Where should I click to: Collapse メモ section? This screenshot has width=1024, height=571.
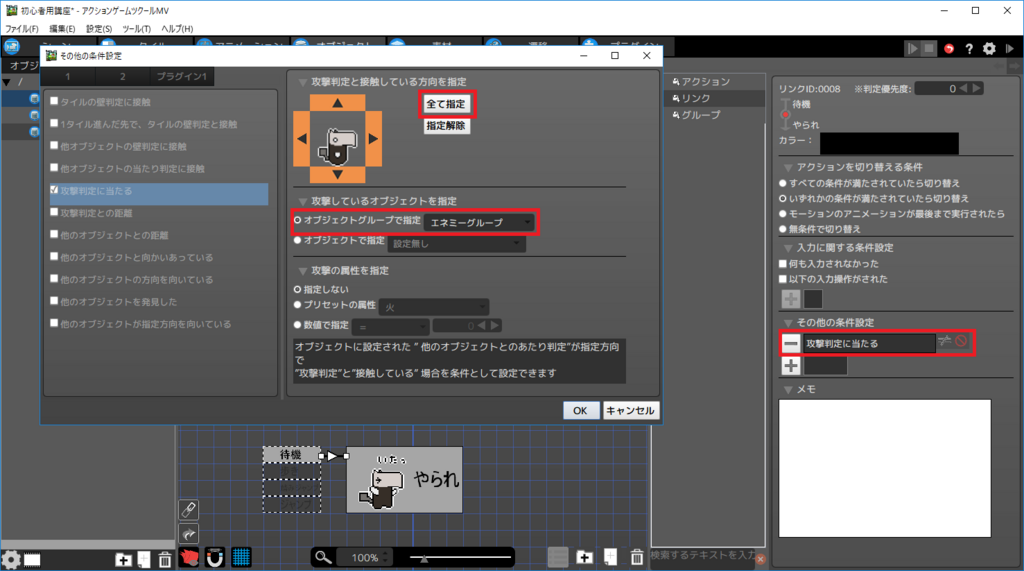[x=788, y=389]
